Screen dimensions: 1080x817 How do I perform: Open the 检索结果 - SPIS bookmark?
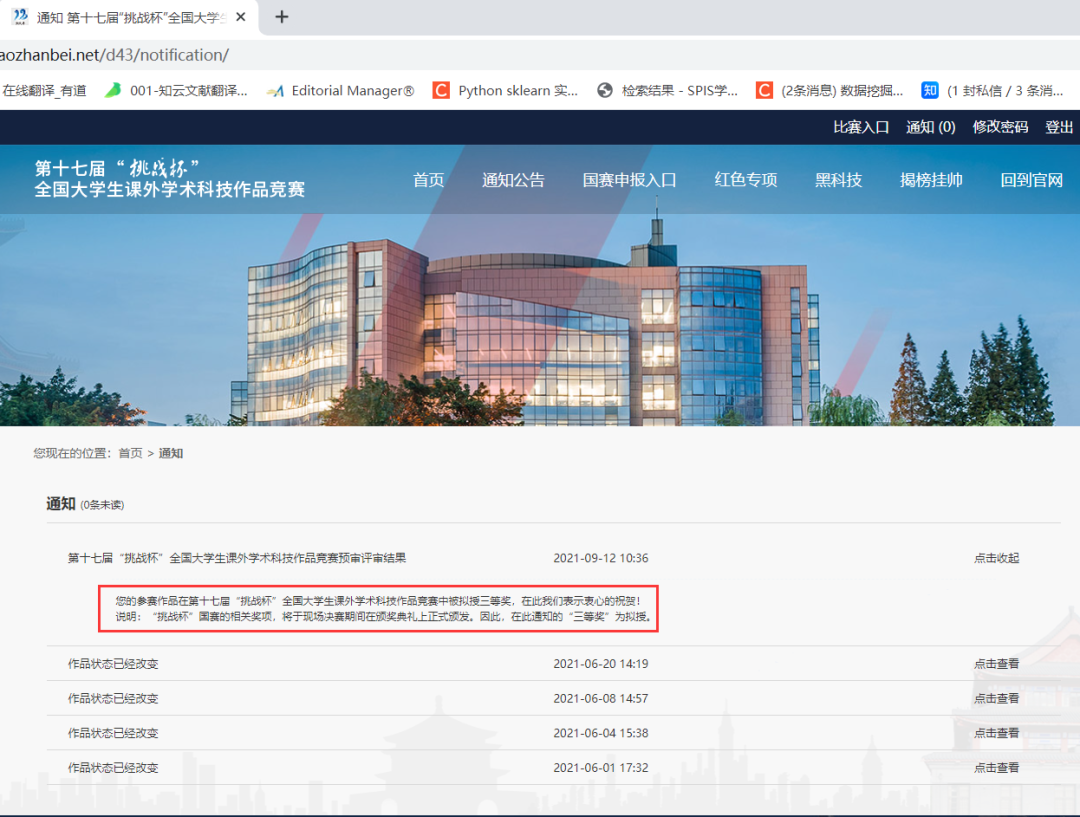point(667,90)
